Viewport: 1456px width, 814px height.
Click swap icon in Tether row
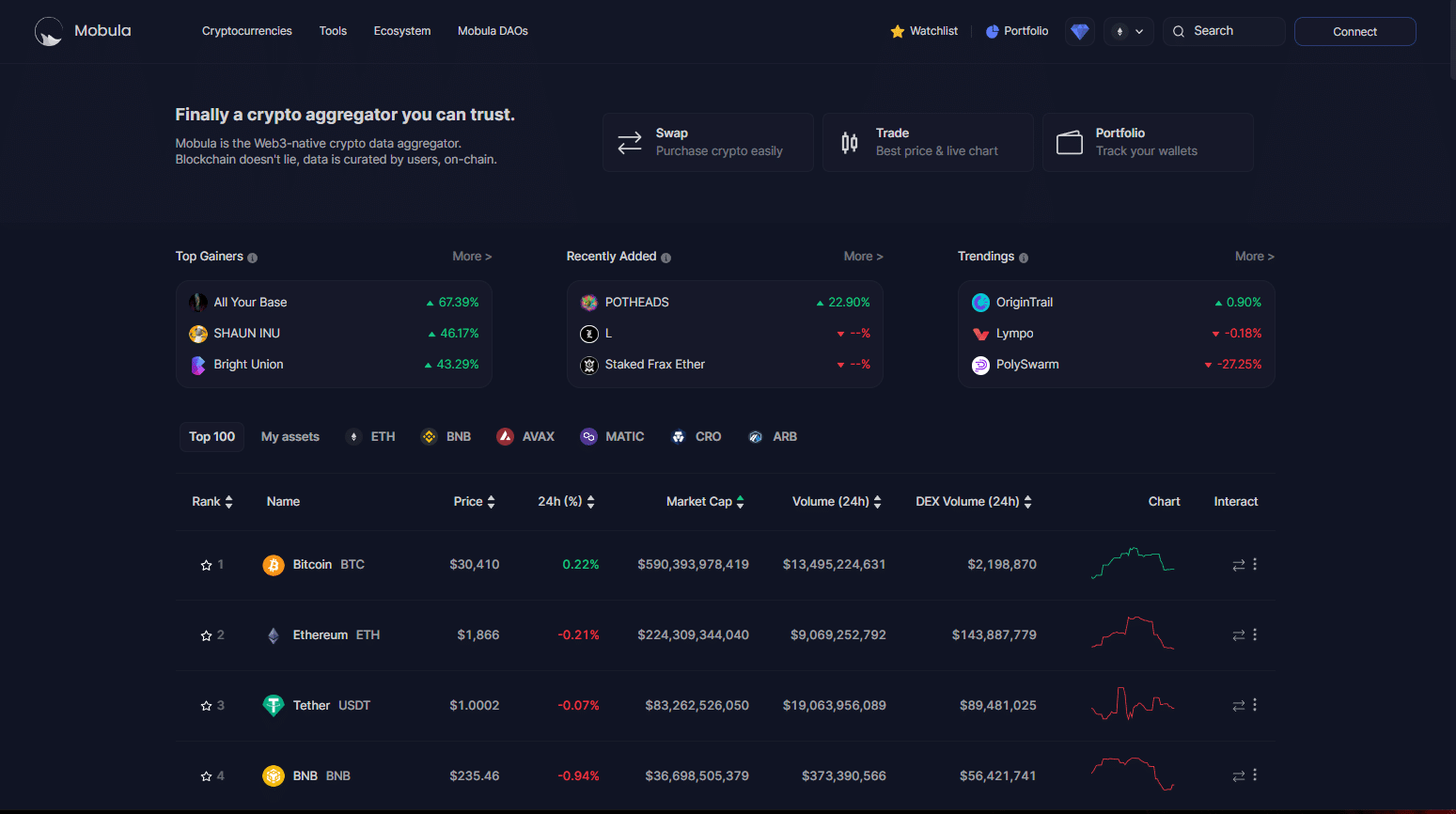tap(1239, 705)
